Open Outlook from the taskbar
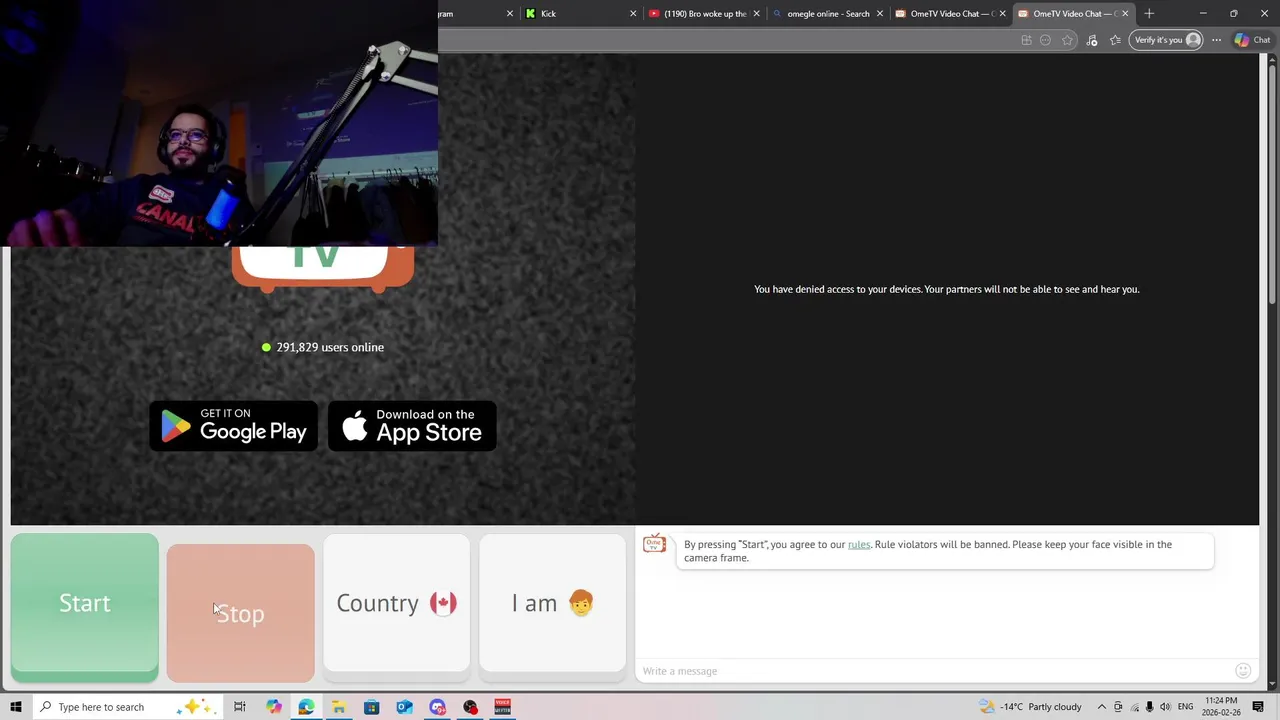The image size is (1280, 720). pos(405,707)
